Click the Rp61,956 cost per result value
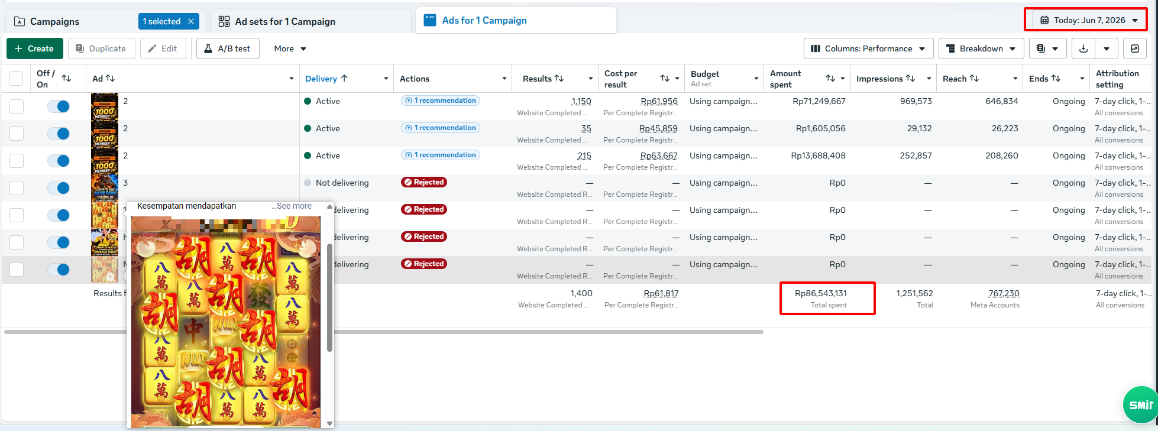This screenshot has width=1158, height=431. 659,101
